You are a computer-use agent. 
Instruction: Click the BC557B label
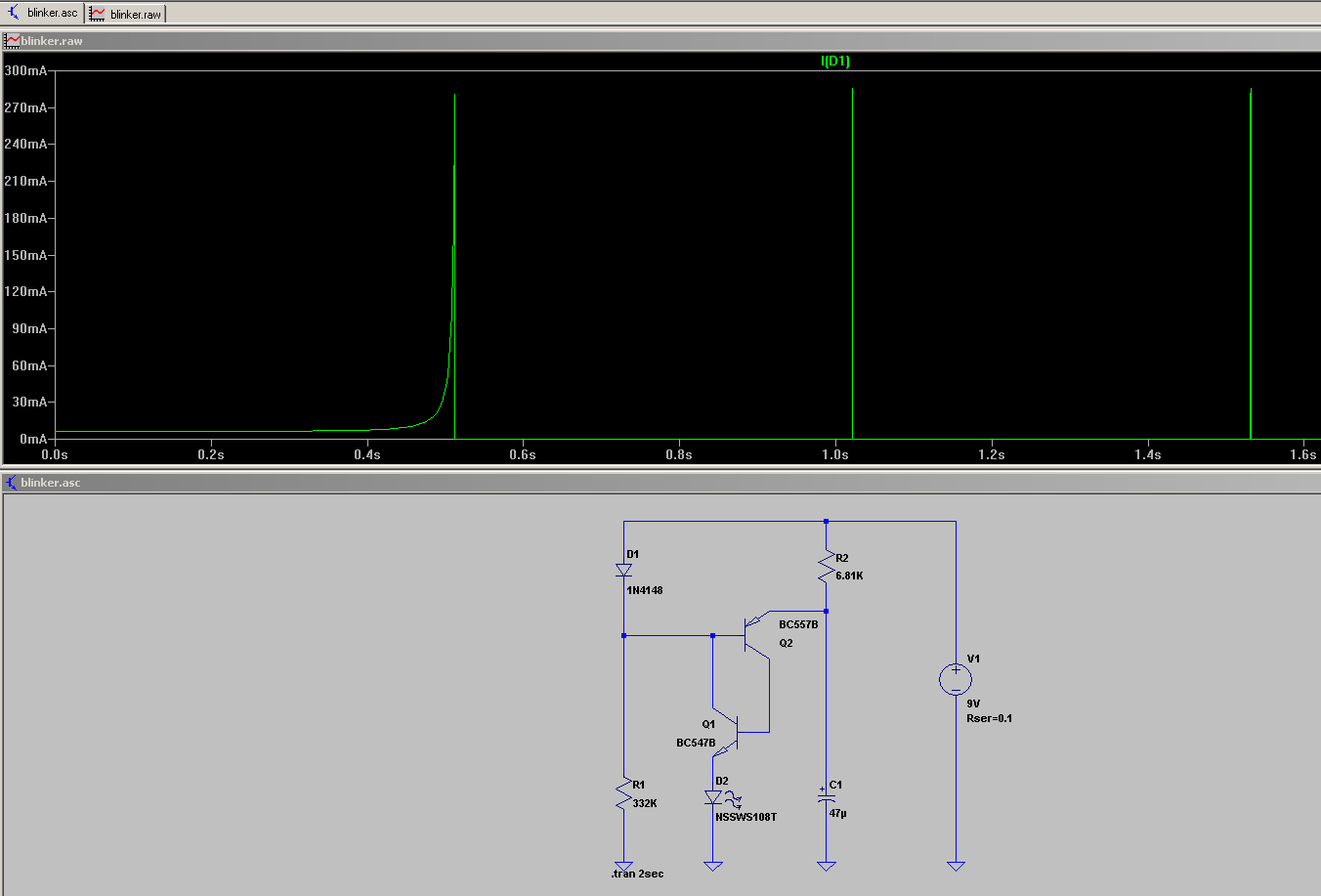pyautogui.click(x=798, y=624)
